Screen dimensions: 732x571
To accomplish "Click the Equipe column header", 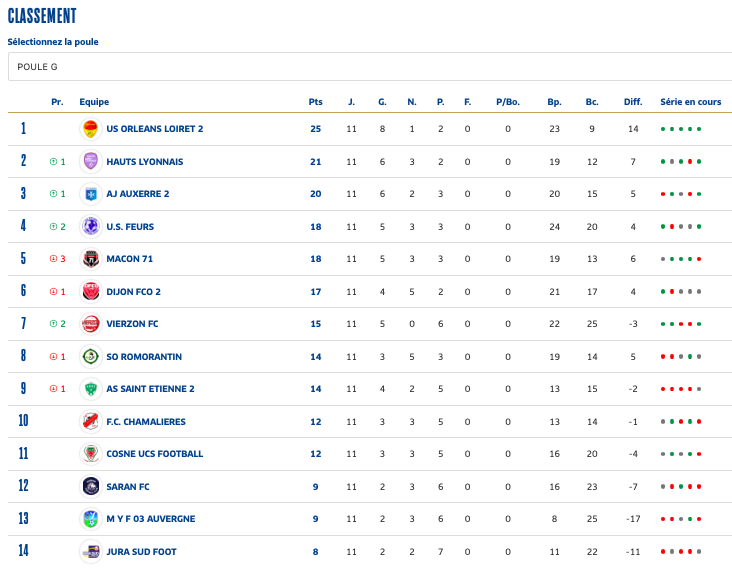I will tap(94, 102).
